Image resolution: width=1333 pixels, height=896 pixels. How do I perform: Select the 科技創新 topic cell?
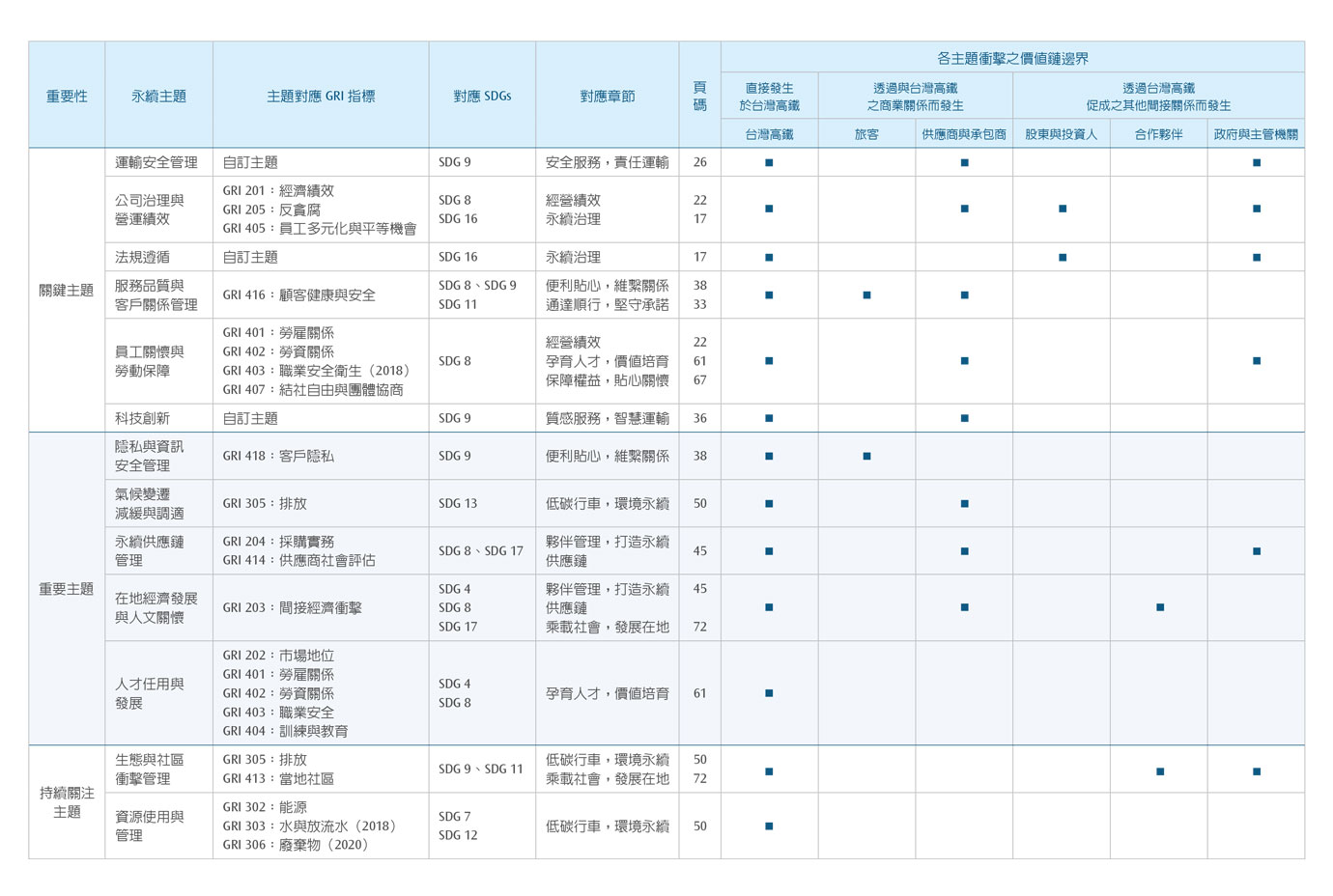click(159, 418)
